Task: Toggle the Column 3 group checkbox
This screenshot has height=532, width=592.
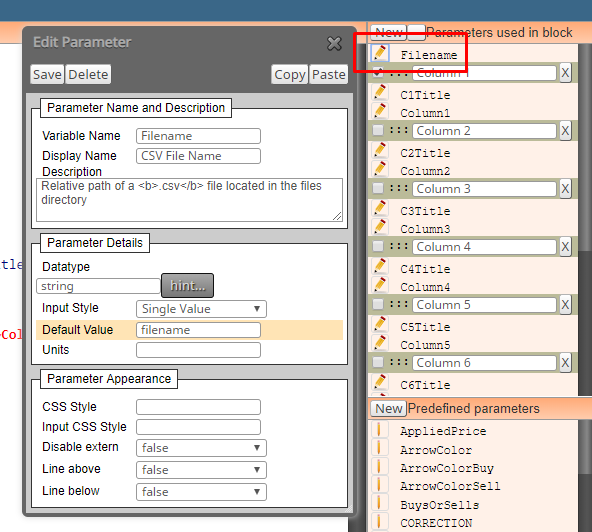Action: coord(378,188)
